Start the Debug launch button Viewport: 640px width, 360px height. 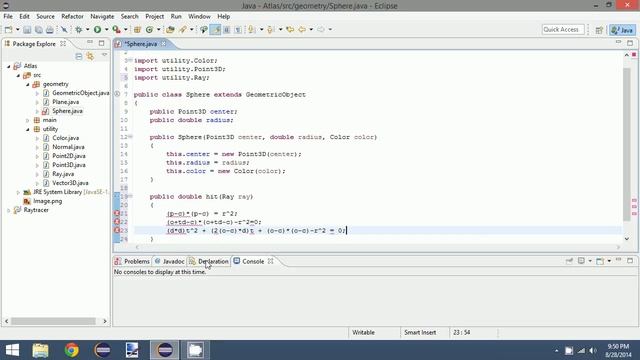point(79,29)
